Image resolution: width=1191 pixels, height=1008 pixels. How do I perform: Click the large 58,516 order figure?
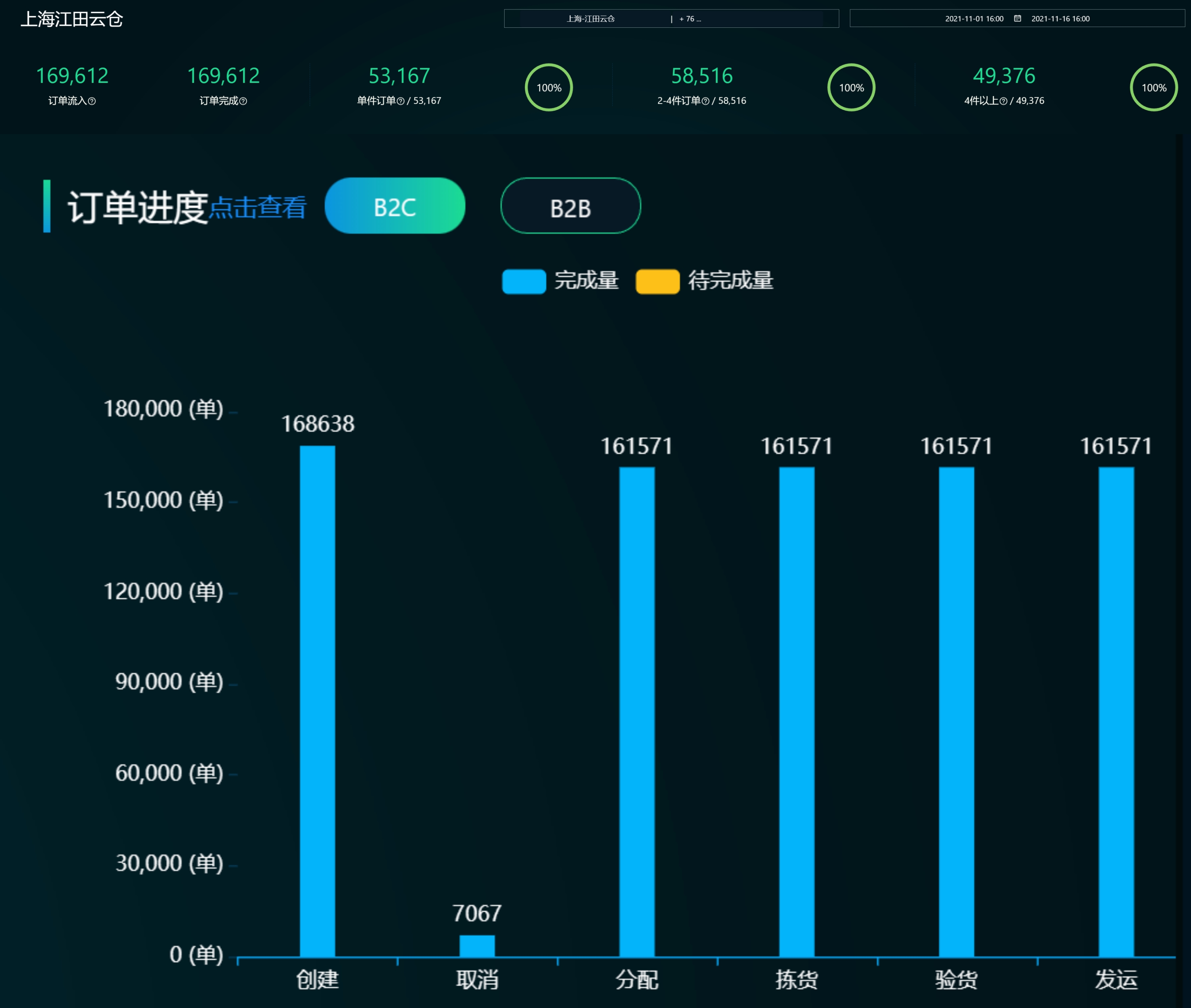pyautogui.click(x=702, y=76)
